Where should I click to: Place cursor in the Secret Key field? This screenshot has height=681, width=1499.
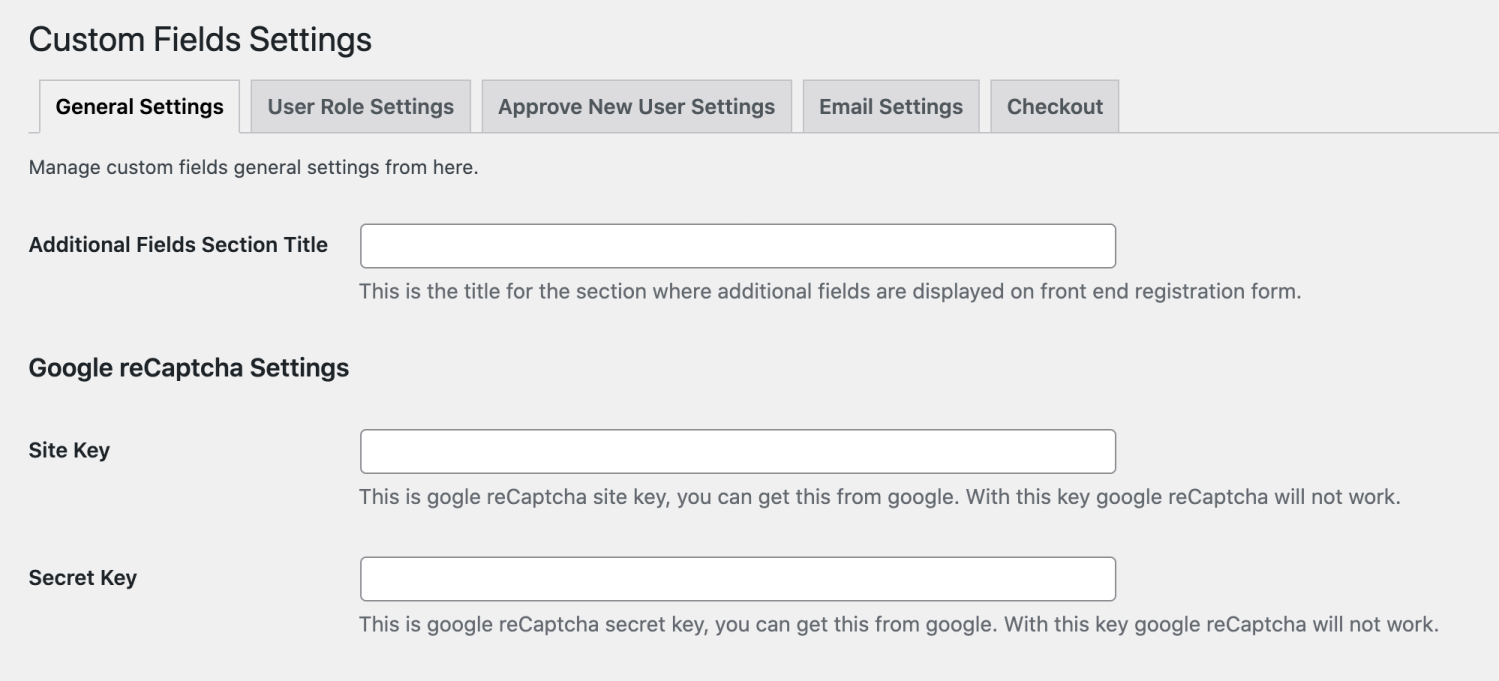click(737, 578)
